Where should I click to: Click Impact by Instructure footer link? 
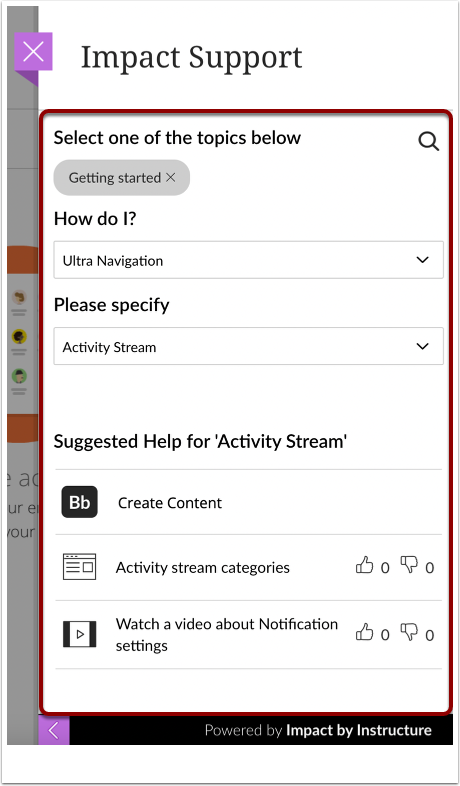359,730
